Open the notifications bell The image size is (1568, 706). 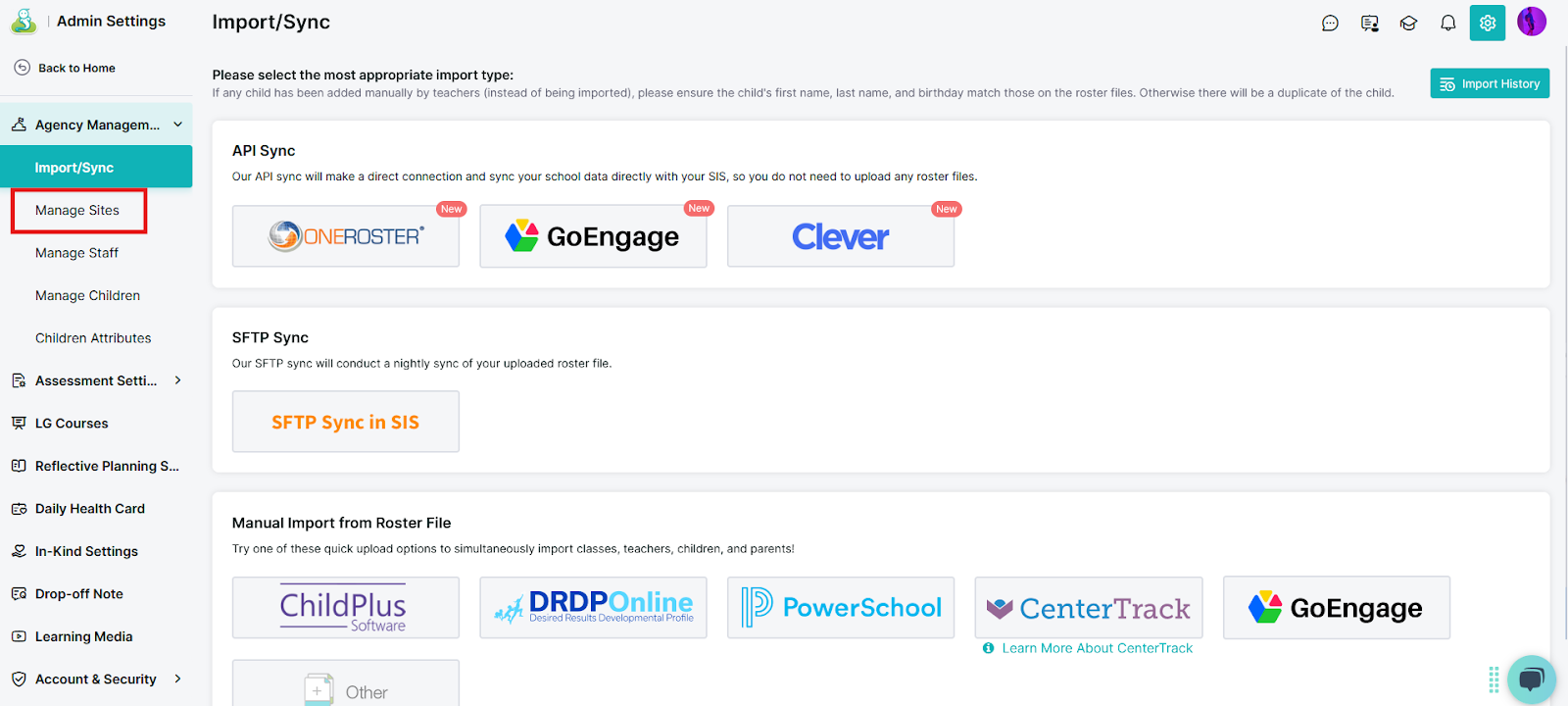tap(1447, 24)
